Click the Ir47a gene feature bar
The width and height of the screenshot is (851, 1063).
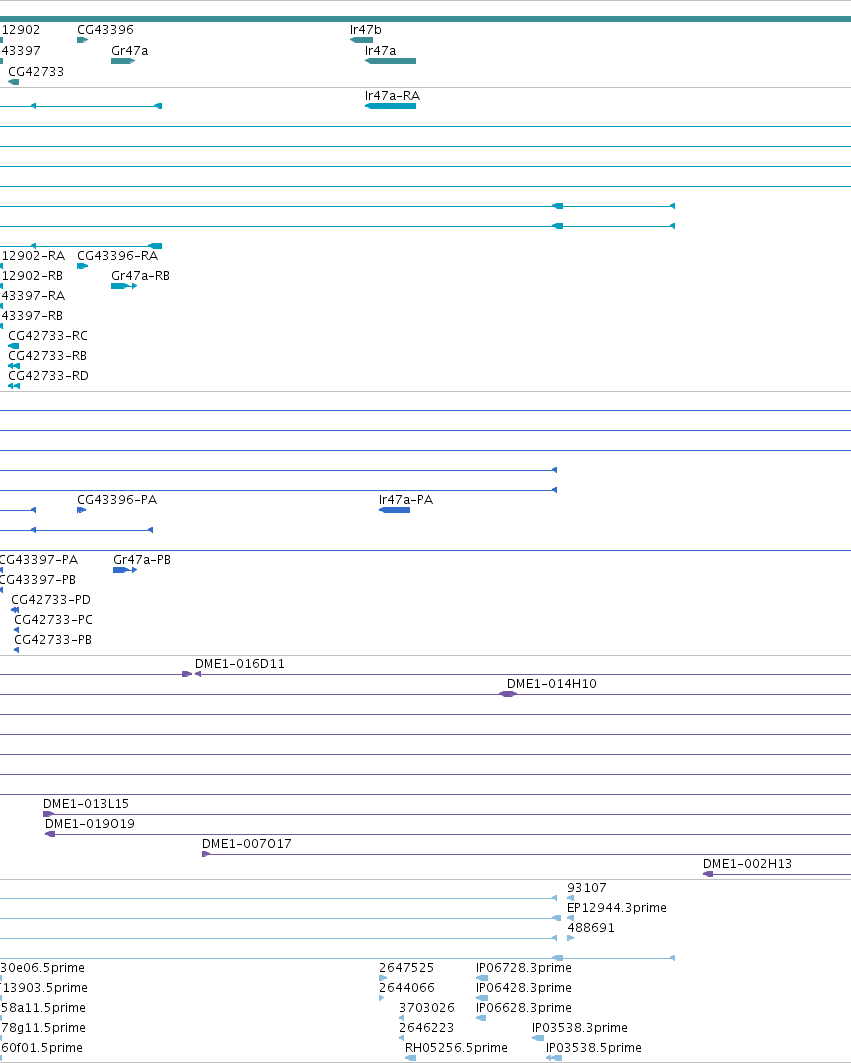[391, 61]
